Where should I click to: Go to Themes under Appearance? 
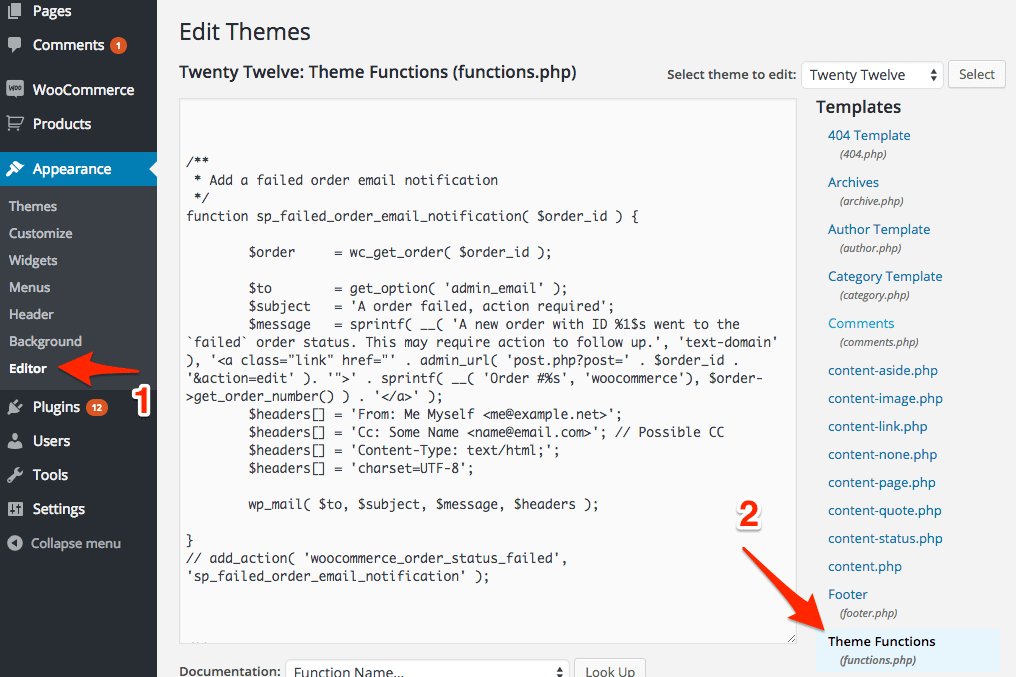(32, 206)
